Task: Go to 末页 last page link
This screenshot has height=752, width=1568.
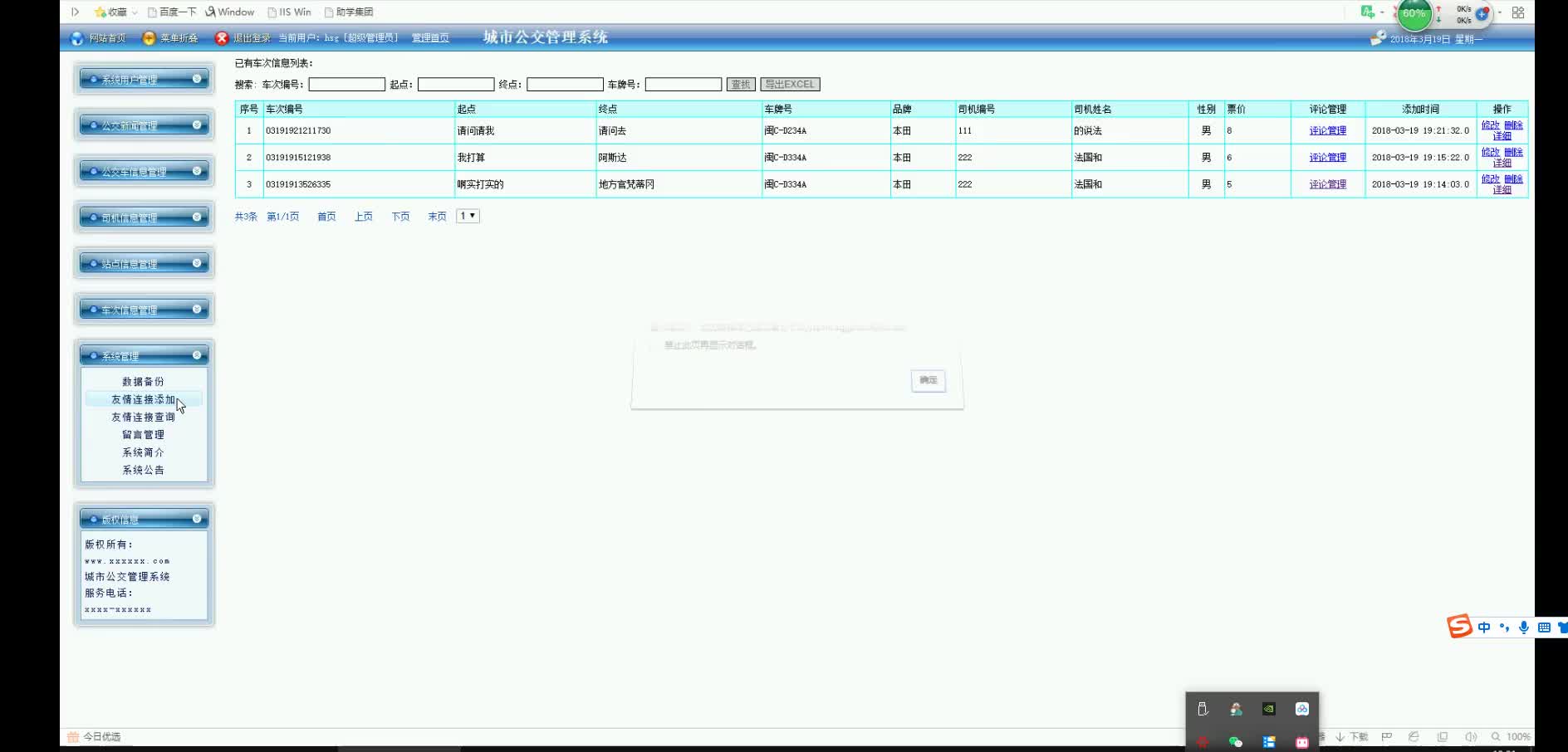Action: (437, 217)
